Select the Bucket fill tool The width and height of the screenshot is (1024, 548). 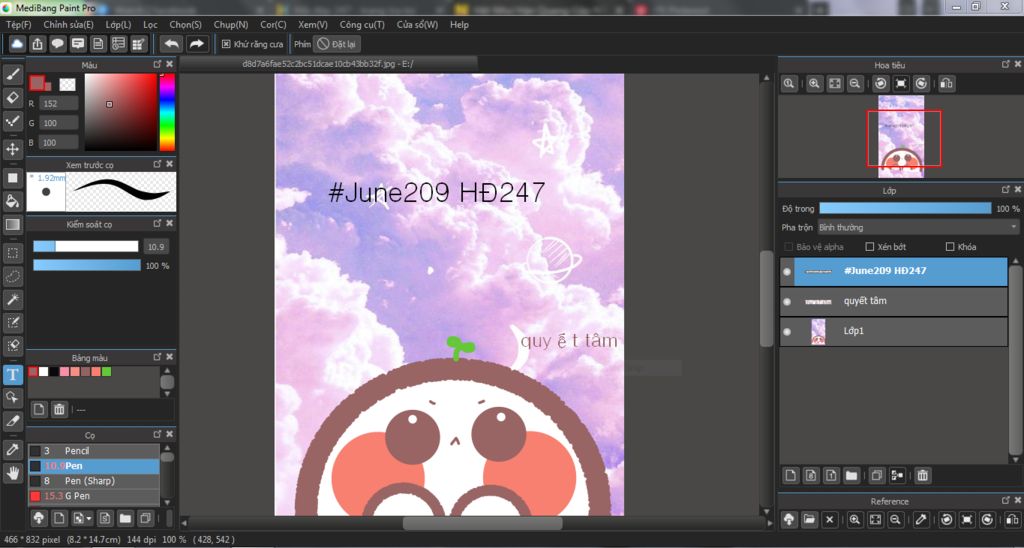[x=12, y=201]
